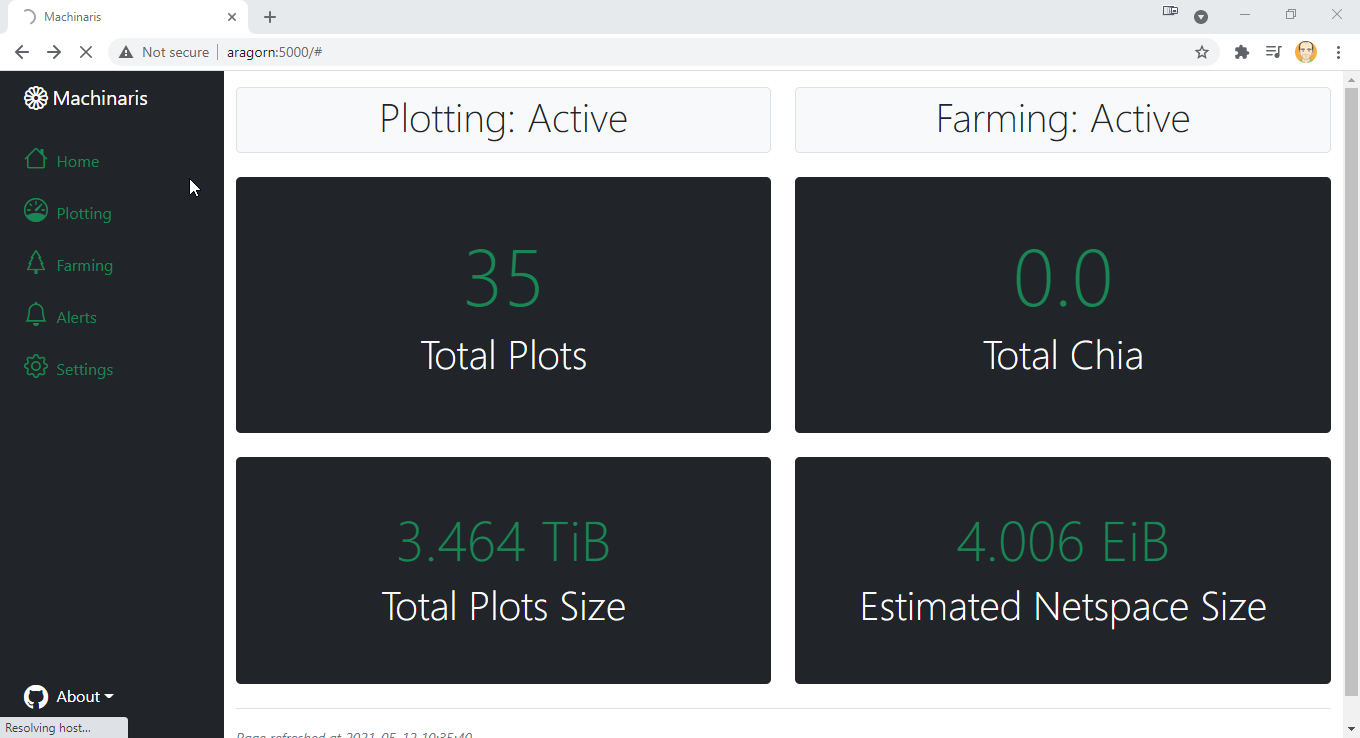Click the GitHub logo icon
This screenshot has height=738, width=1360.
point(36,697)
